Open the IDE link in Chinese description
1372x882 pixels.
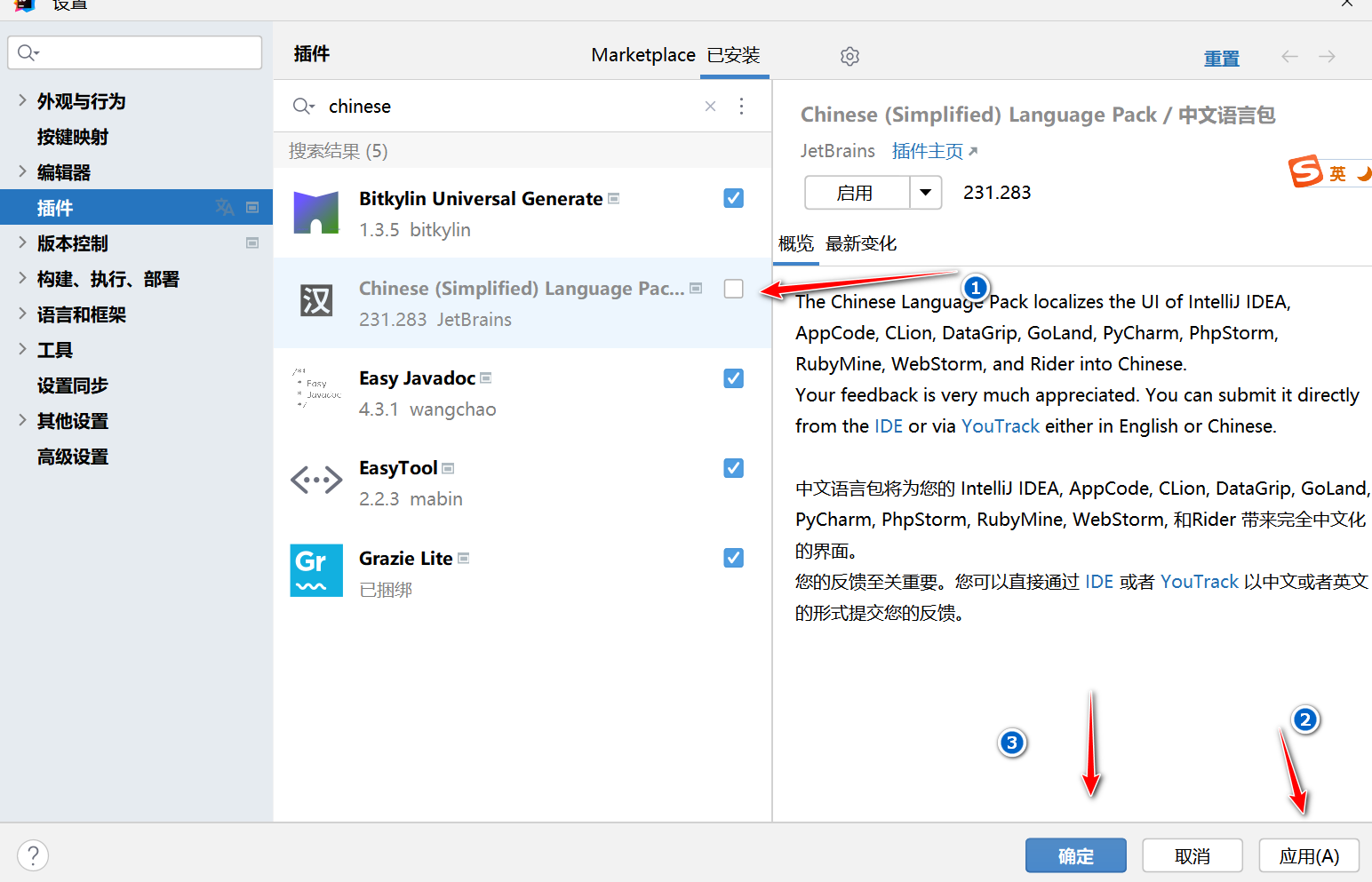(1098, 582)
